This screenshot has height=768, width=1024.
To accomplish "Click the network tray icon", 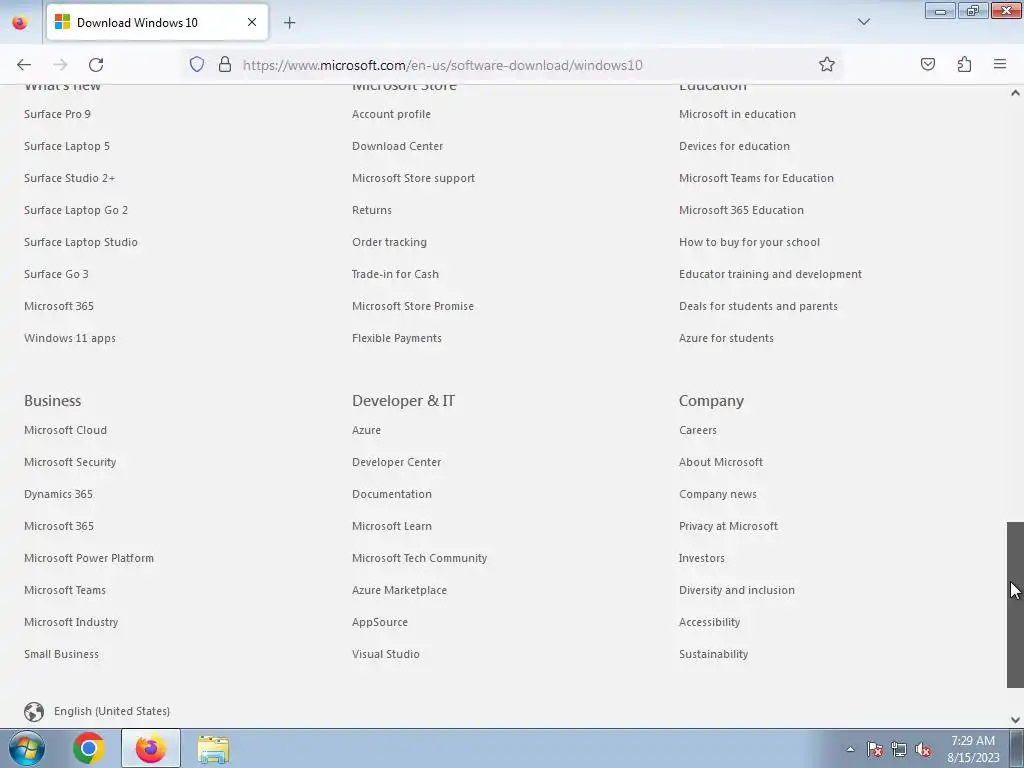I will click(899, 749).
